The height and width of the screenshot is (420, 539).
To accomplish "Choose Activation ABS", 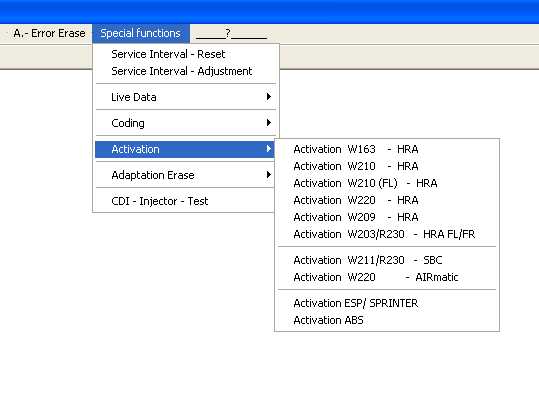I will coord(387,320).
